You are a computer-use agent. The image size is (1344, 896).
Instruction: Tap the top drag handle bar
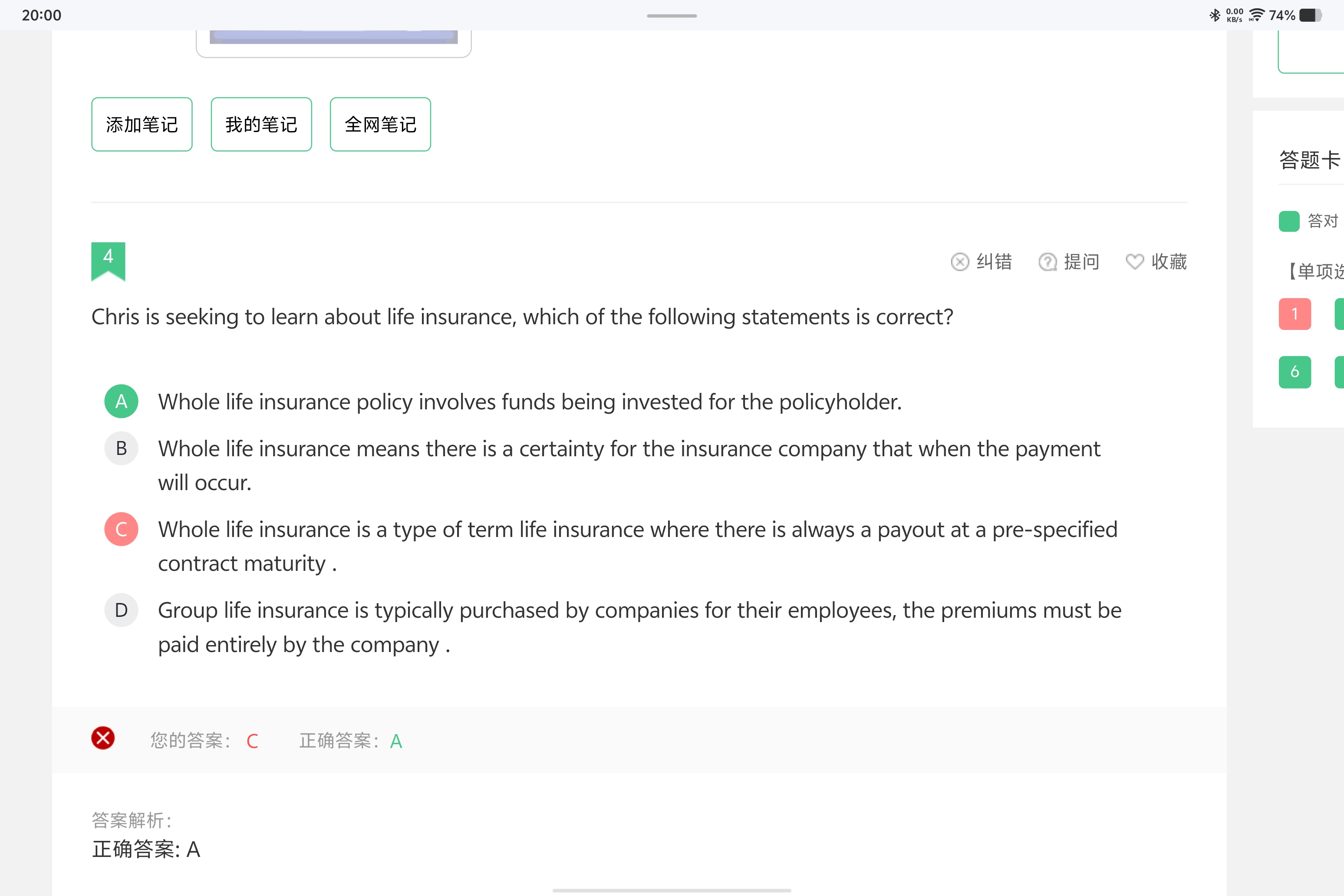(672, 16)
